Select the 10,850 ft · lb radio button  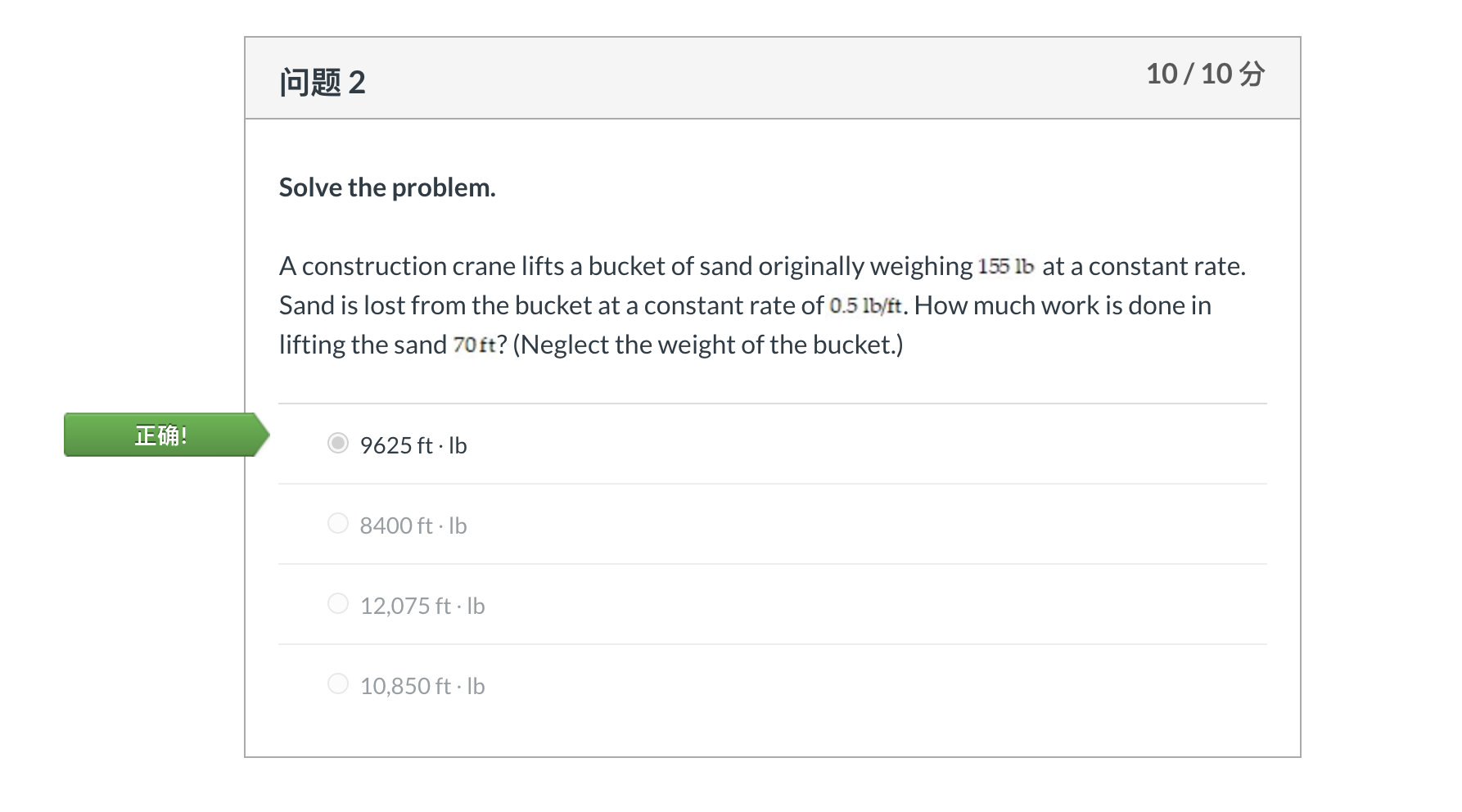pos(338,683)
